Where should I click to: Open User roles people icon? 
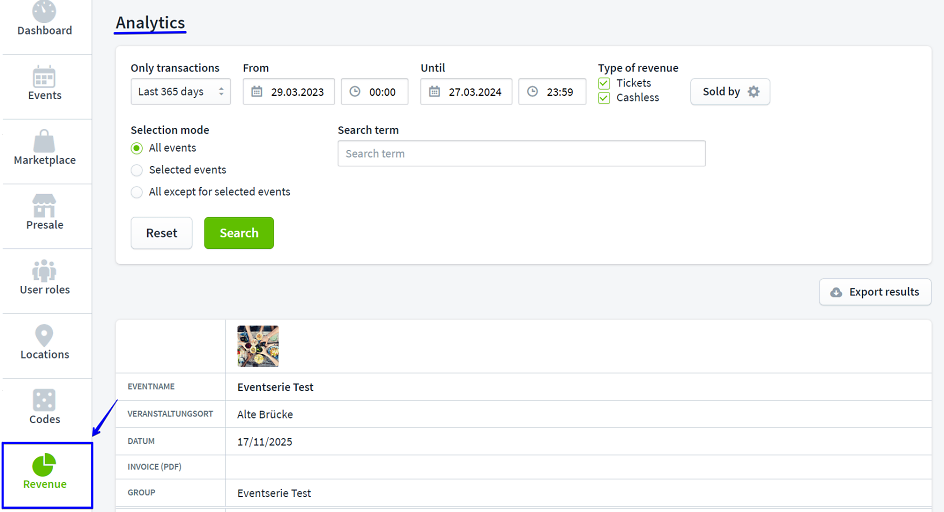click(45, 271)
